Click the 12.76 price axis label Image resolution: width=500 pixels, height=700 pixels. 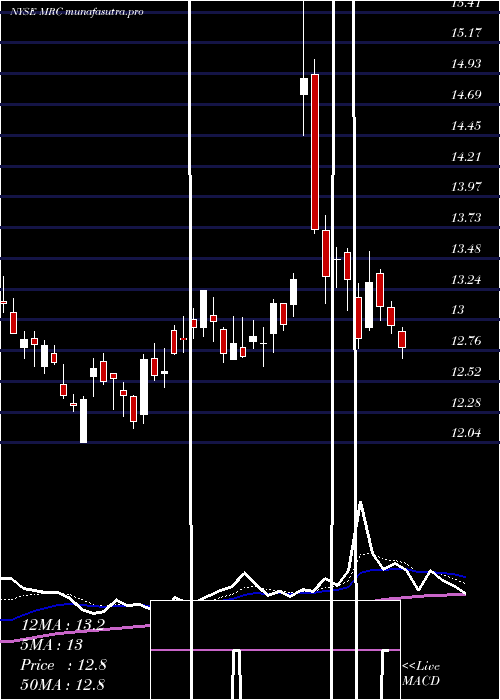click(467, 342)
